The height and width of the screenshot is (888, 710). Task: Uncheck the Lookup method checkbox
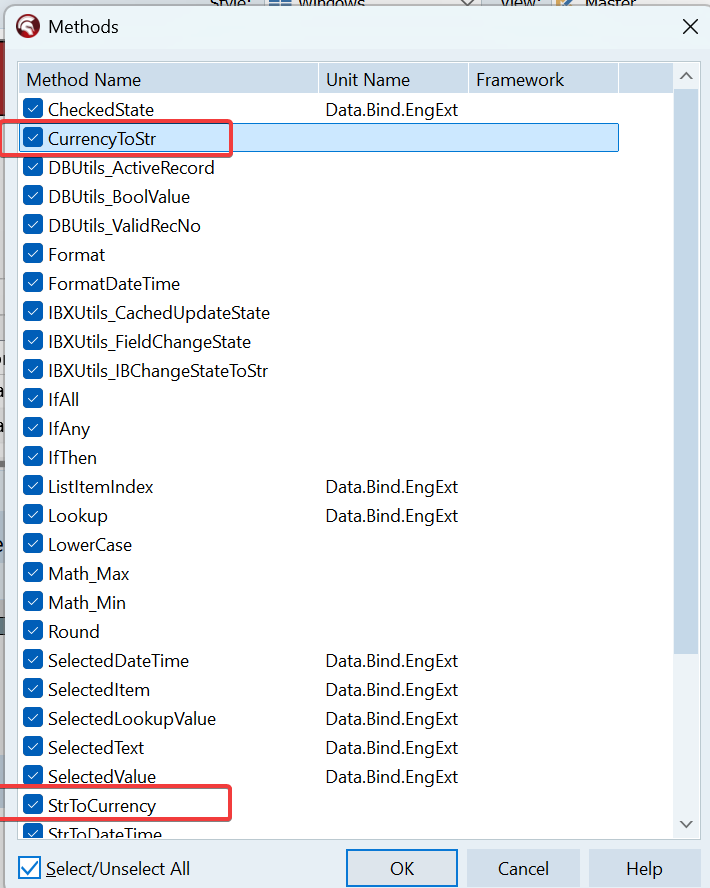pos(33,516)
